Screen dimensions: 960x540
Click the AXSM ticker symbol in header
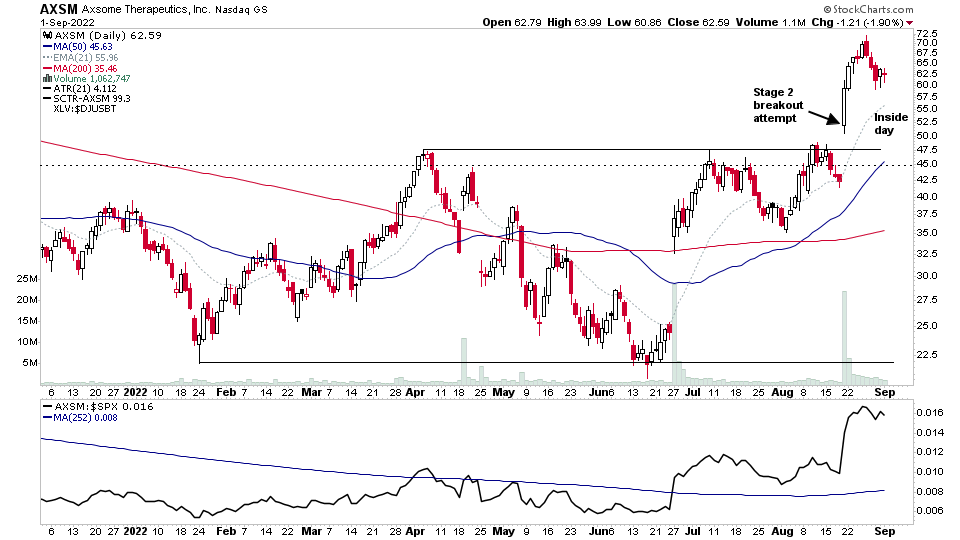59,9
